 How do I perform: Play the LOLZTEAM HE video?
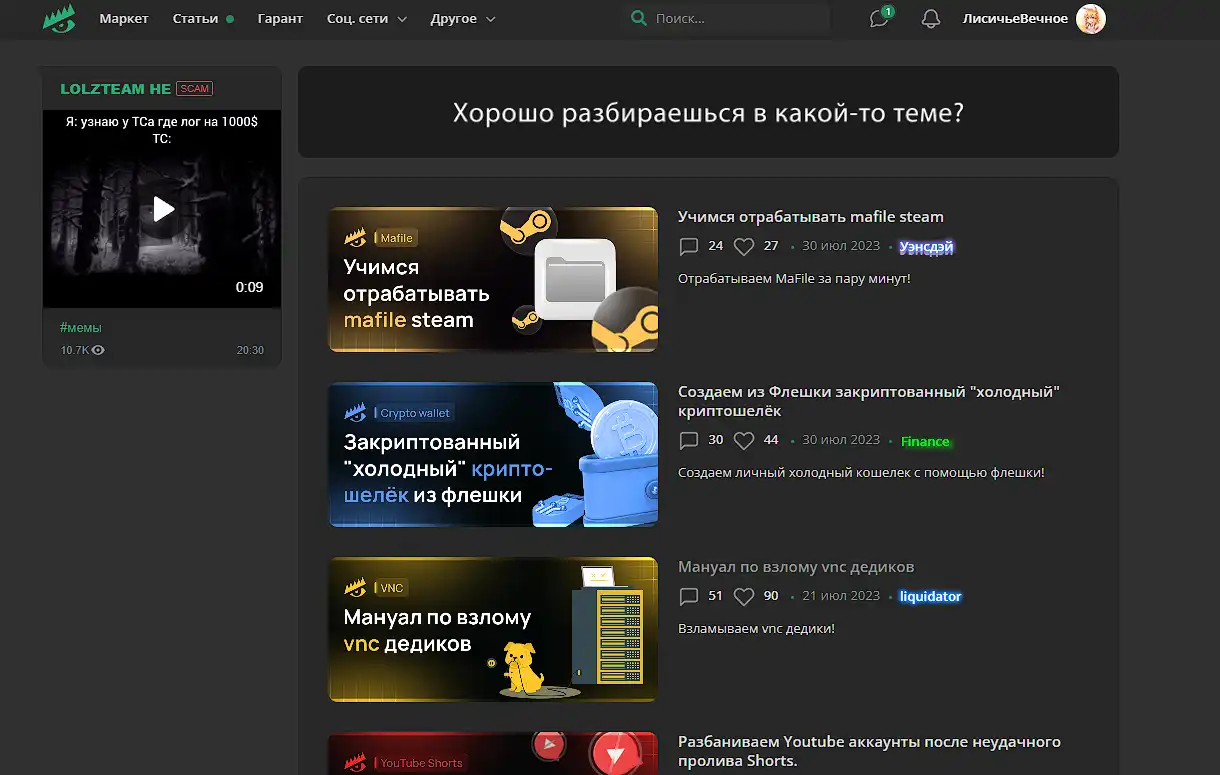point(164,208)
